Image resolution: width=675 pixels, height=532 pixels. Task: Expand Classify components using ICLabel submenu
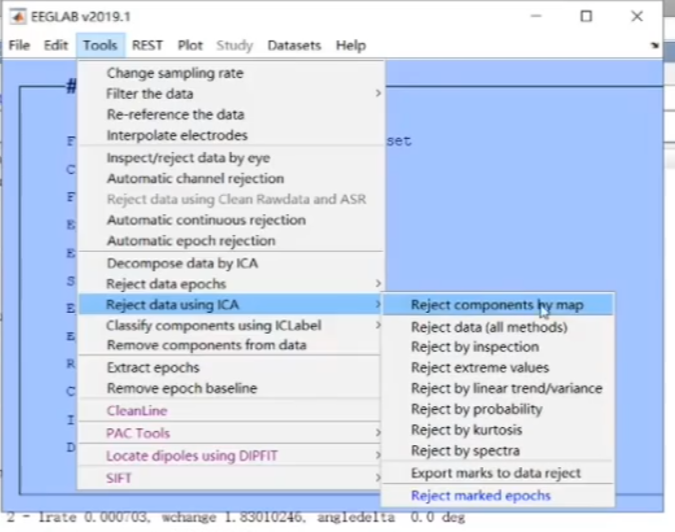click(378, 325)
